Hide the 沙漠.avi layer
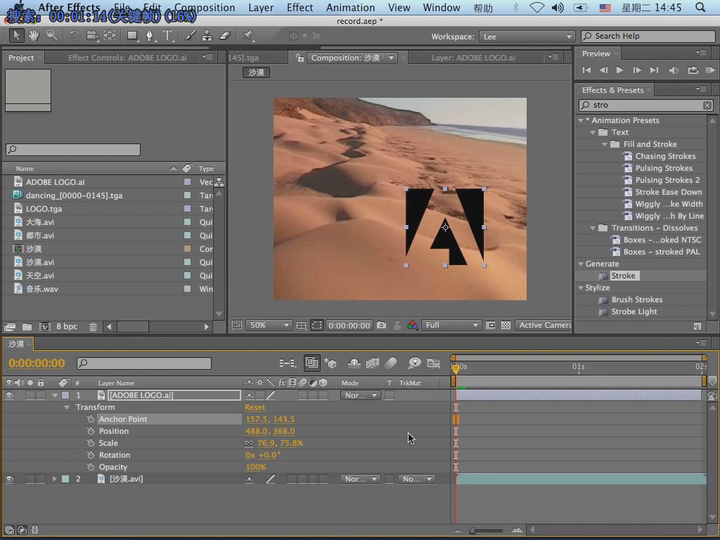 click(9, 479)
